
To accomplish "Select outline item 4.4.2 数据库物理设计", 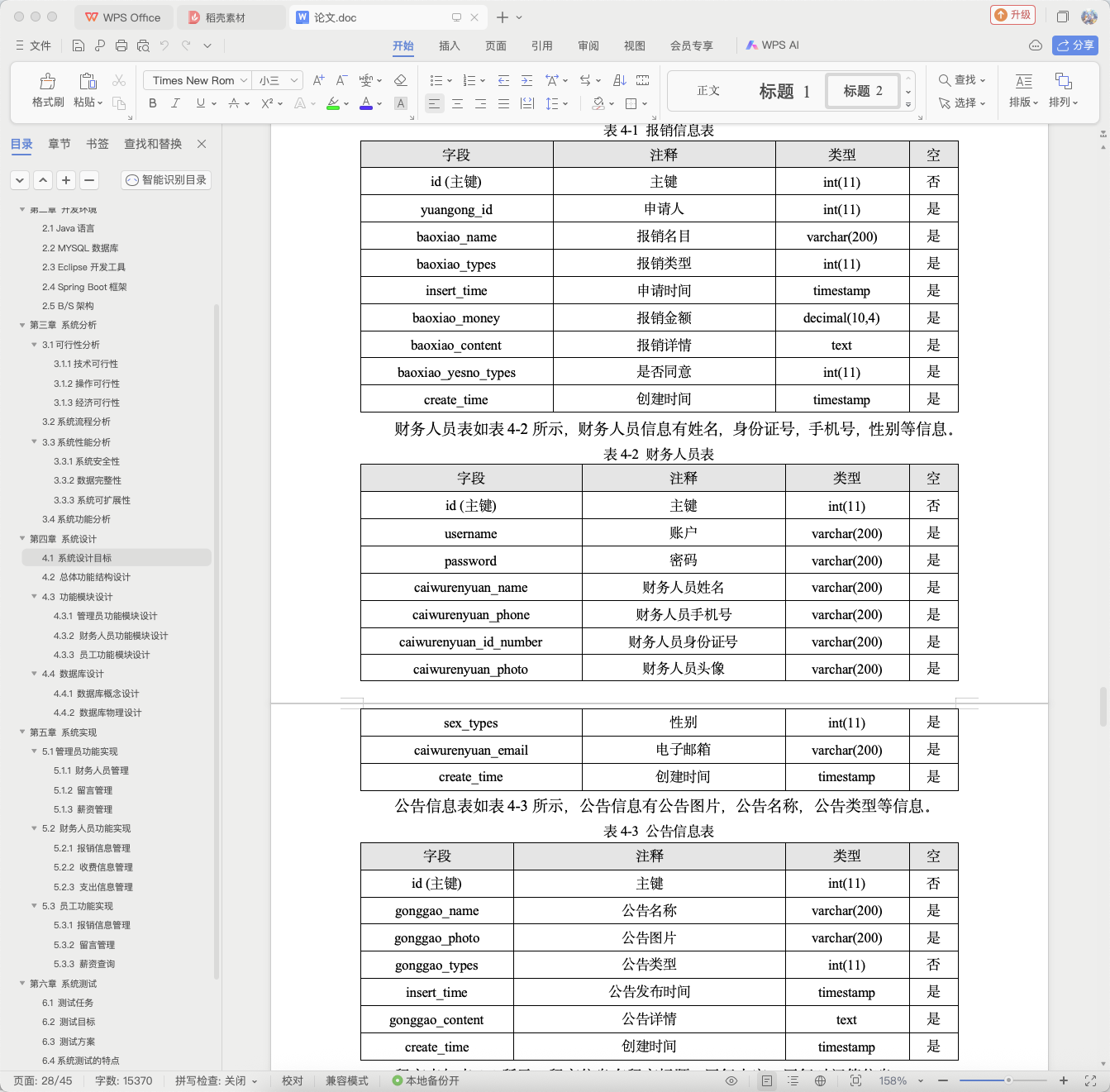I will click(x=98, y=713).
